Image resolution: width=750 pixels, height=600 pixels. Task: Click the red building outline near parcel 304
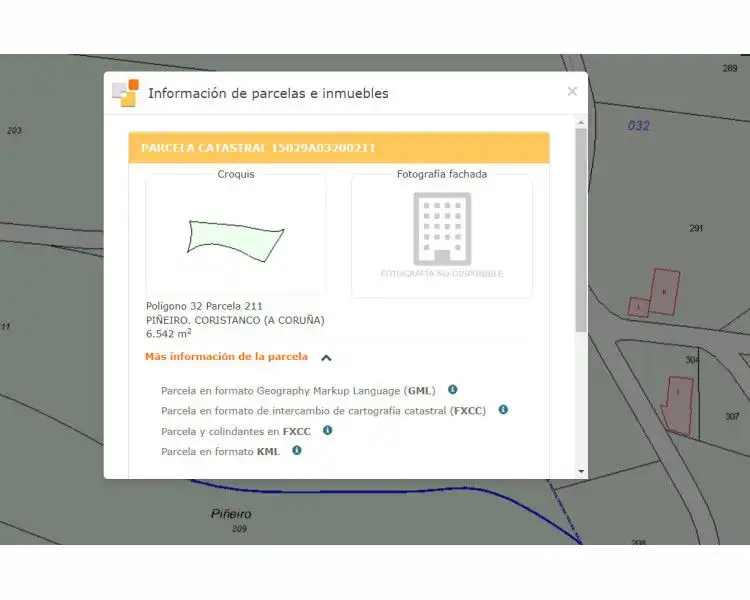678,406
